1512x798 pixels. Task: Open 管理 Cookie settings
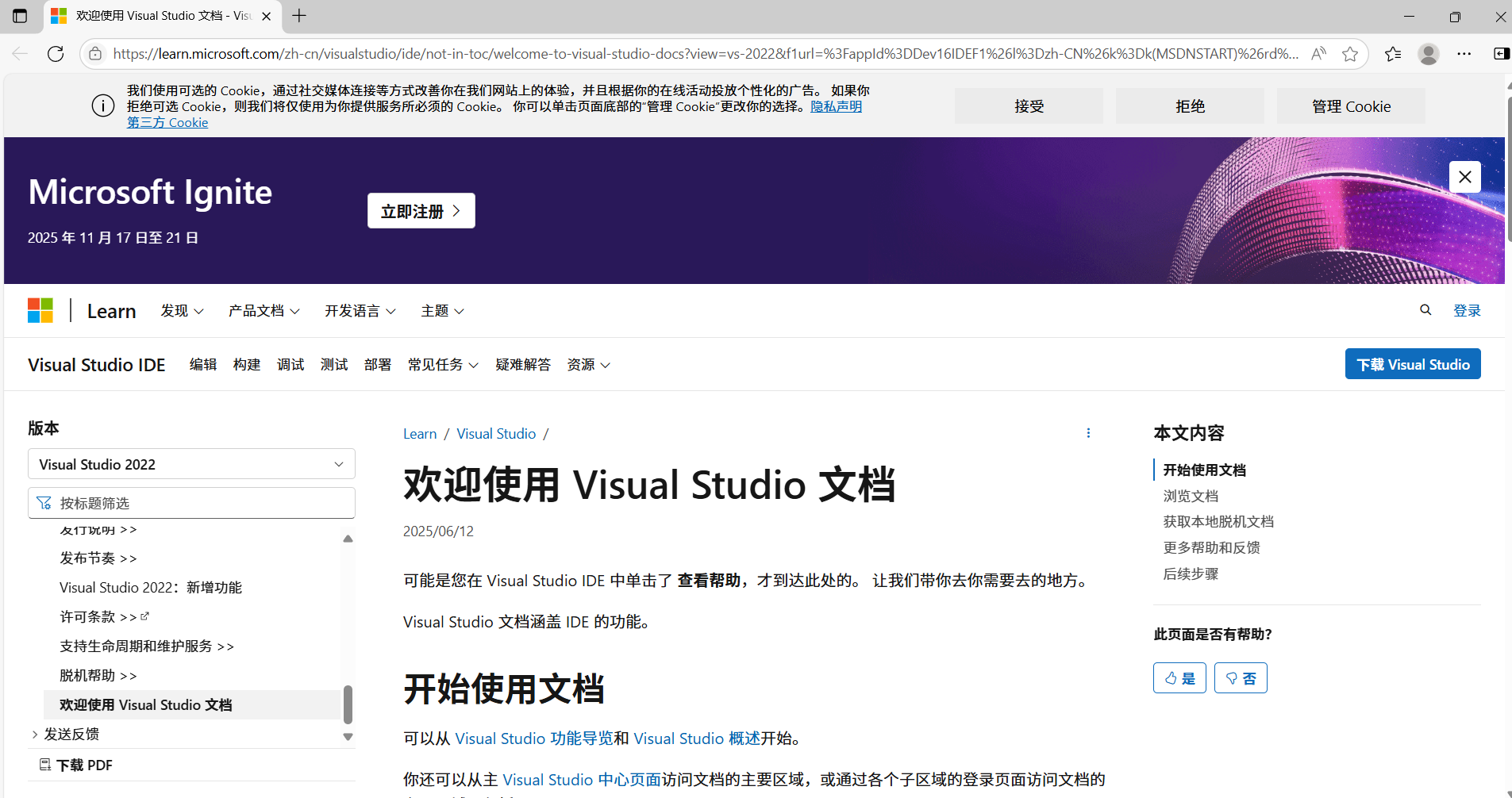[1351, 106]
